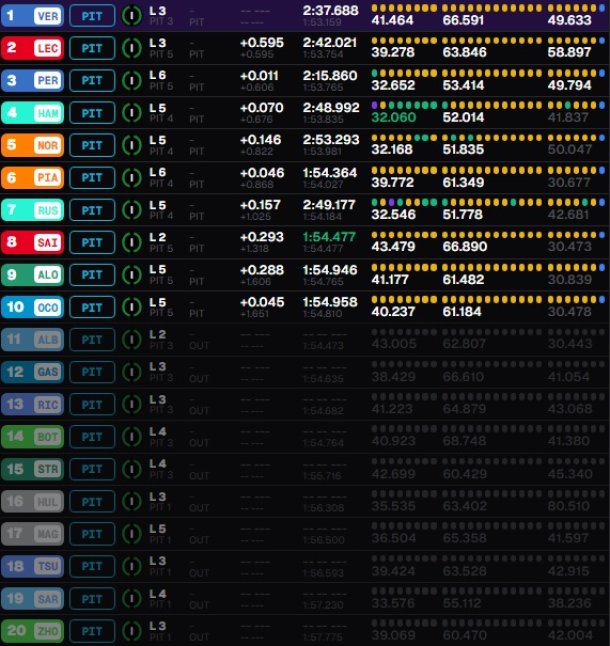Click Stroll's tyre compound icon
Image resolution: width=610 pixels, height=646 pixels.
[x=131, y=468]
